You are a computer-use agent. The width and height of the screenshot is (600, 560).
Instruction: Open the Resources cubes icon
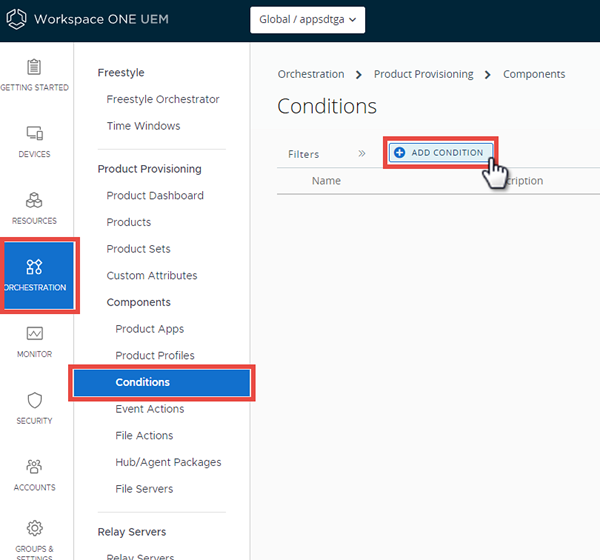click(34, 200)
